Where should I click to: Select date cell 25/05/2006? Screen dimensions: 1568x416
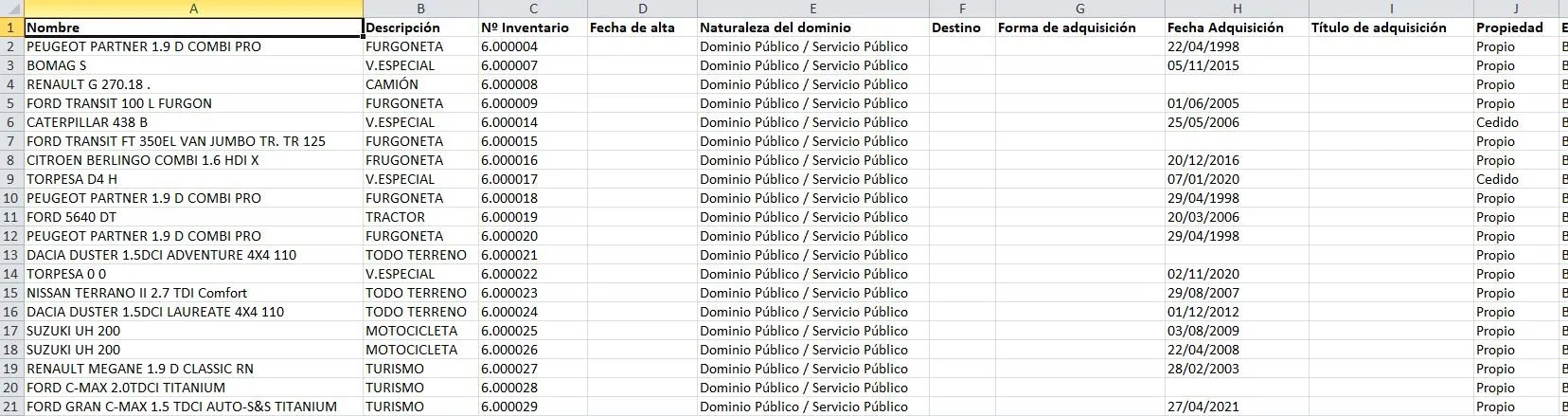[x=1236, y=122]
